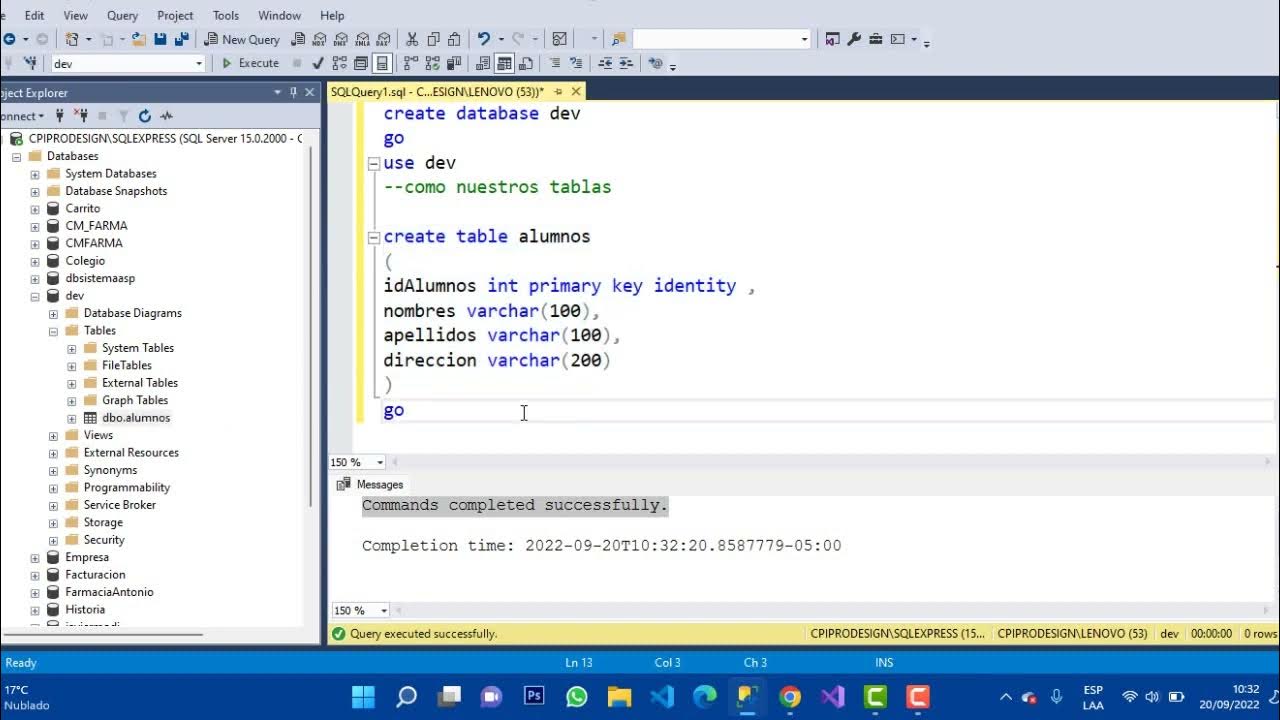Click the Open File folder icon
This screenshot has height=720, width=1280.
click(139, 39)
